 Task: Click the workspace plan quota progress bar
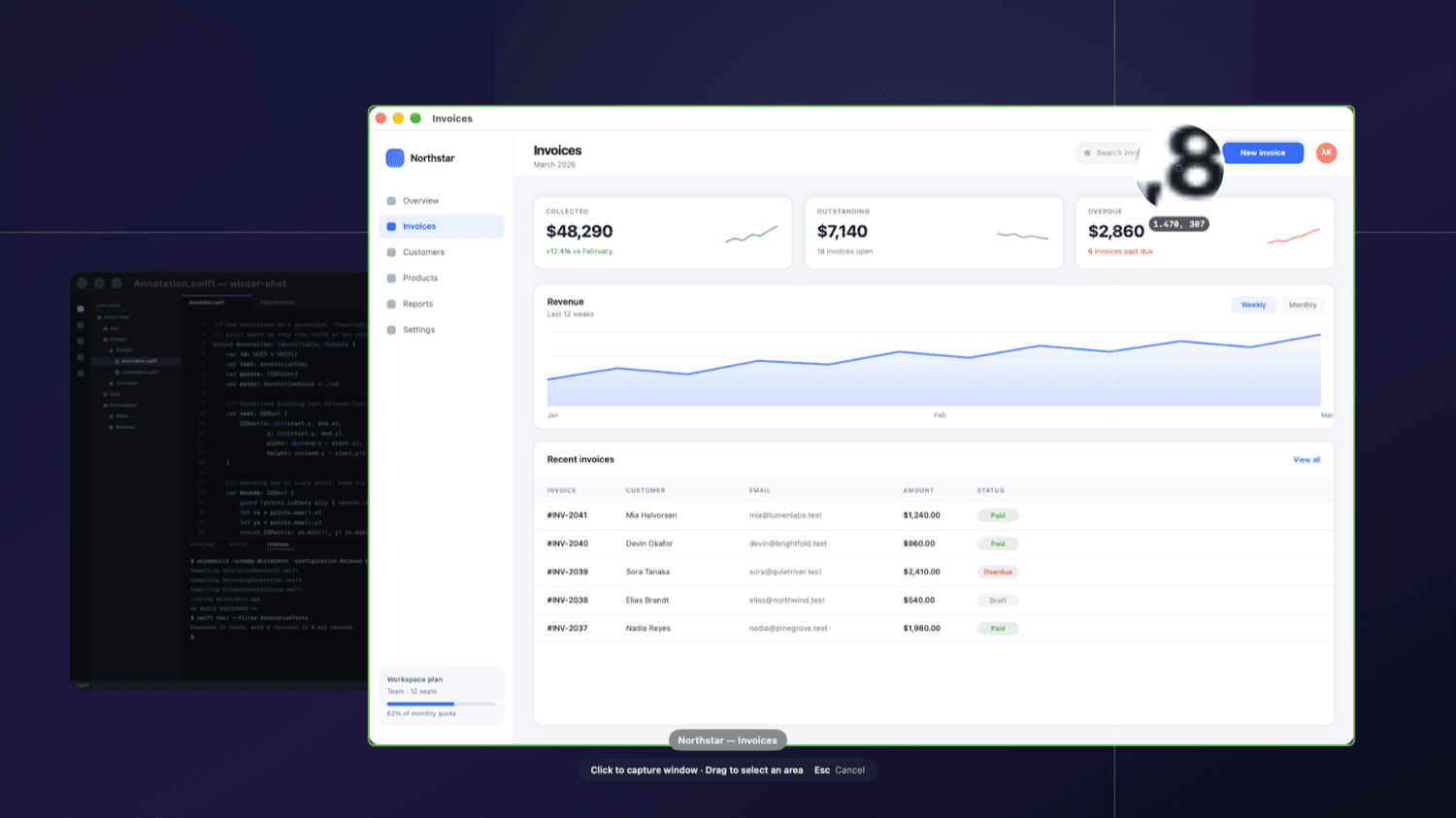(x=441, y=703)
